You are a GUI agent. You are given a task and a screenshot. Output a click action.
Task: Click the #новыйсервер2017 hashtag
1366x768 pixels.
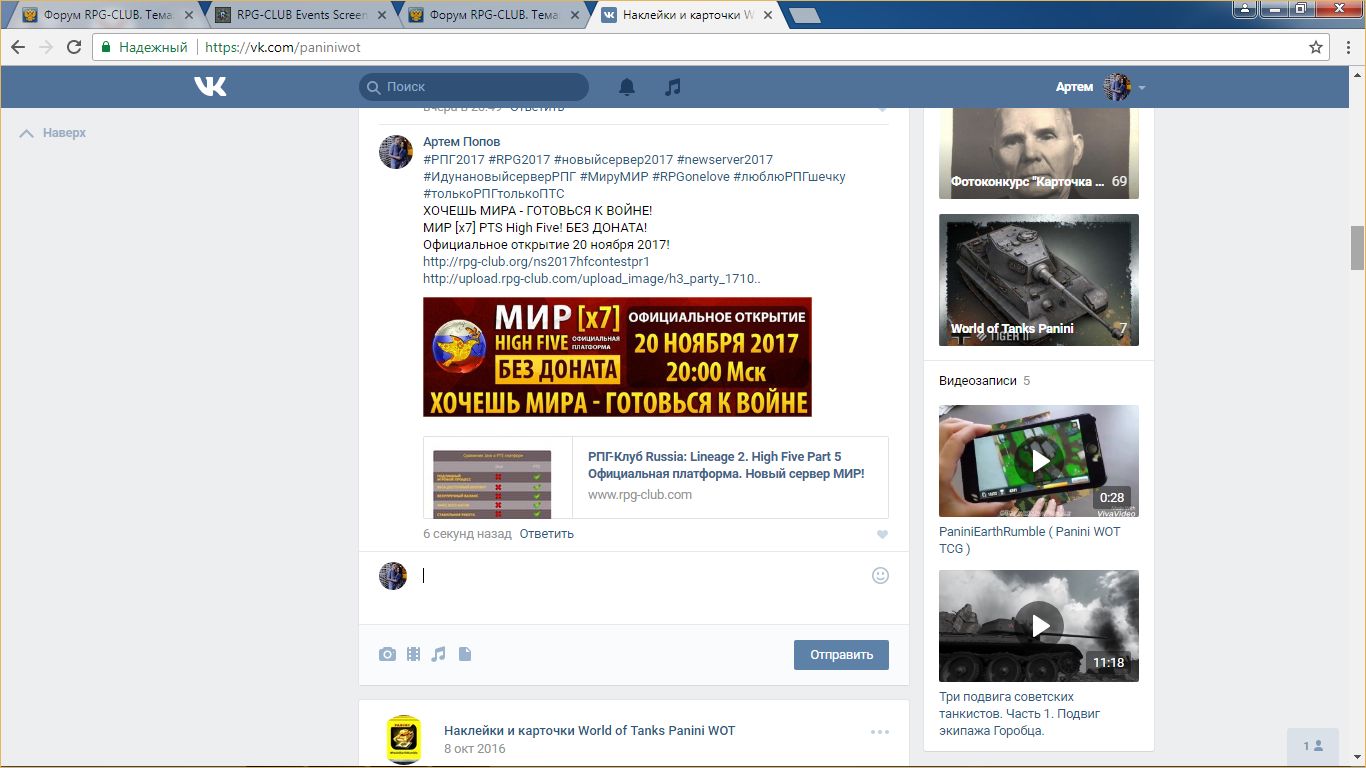click(x=613, y=160)
